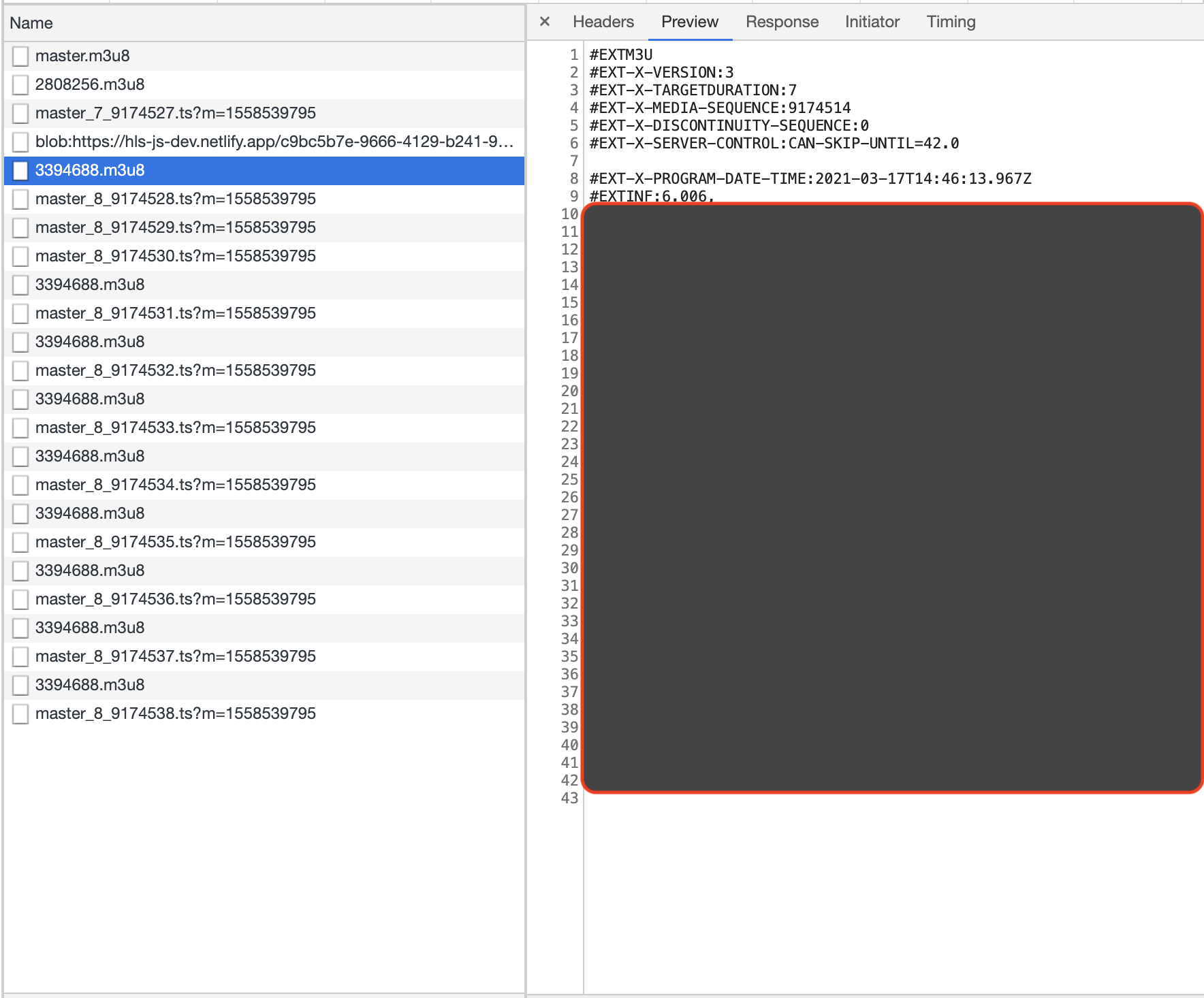The width and height of the screenshot is (1204, 998).
Task: Open the Timing tab
Action: (x=951, y=21)
